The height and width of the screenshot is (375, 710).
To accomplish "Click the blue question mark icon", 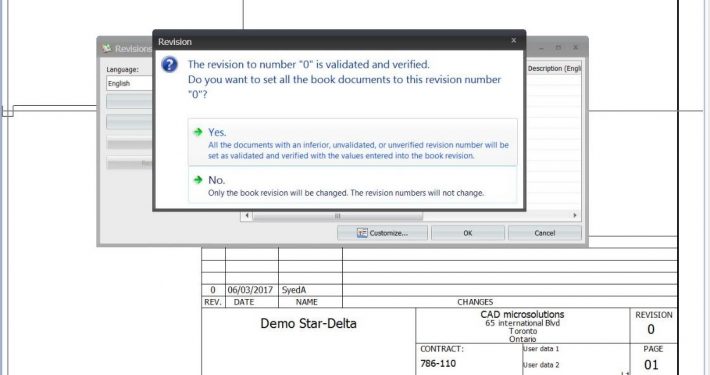I will point(169,65).
